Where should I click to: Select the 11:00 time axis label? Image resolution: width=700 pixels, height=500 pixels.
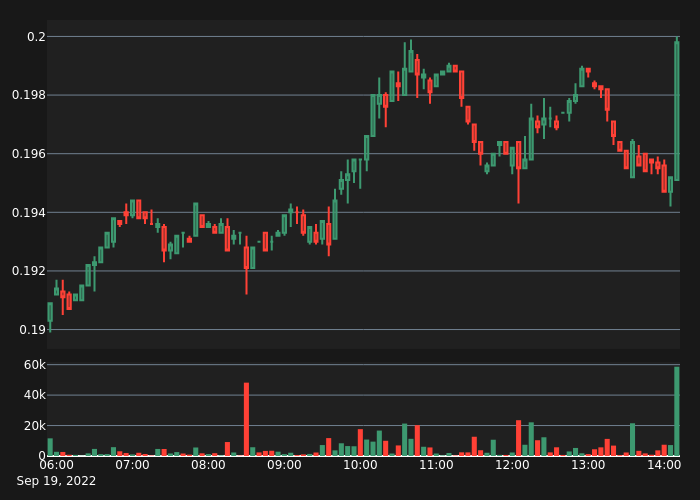click(x=436, y=465)
